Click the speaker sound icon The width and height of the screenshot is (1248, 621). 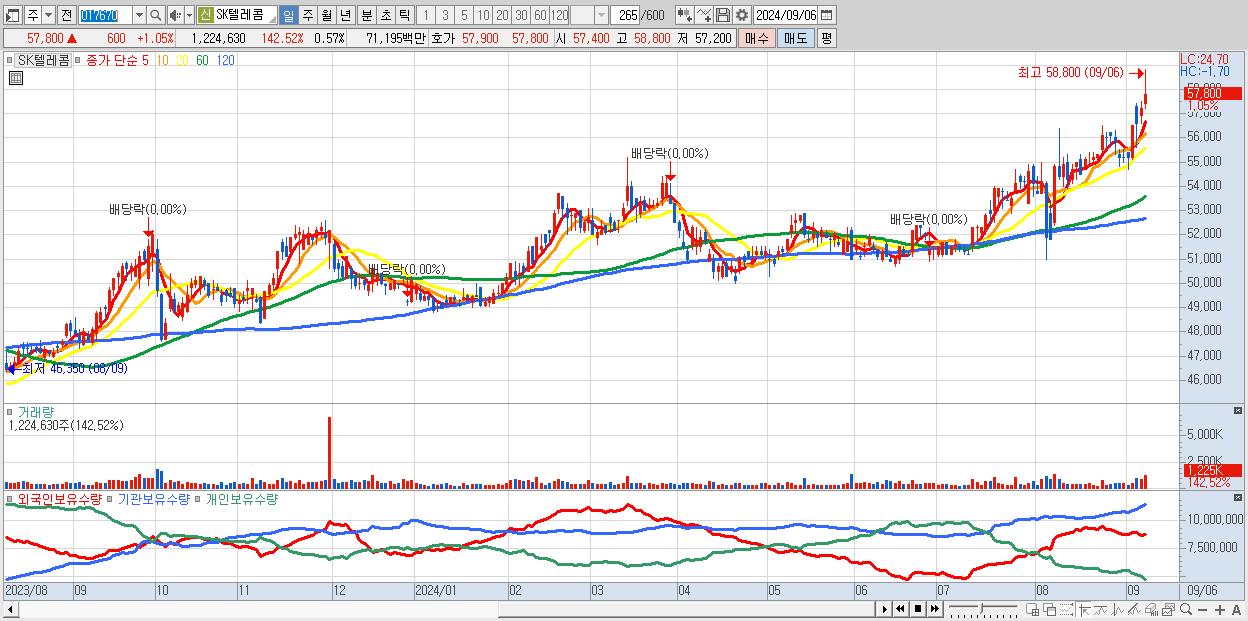(175, 16)
